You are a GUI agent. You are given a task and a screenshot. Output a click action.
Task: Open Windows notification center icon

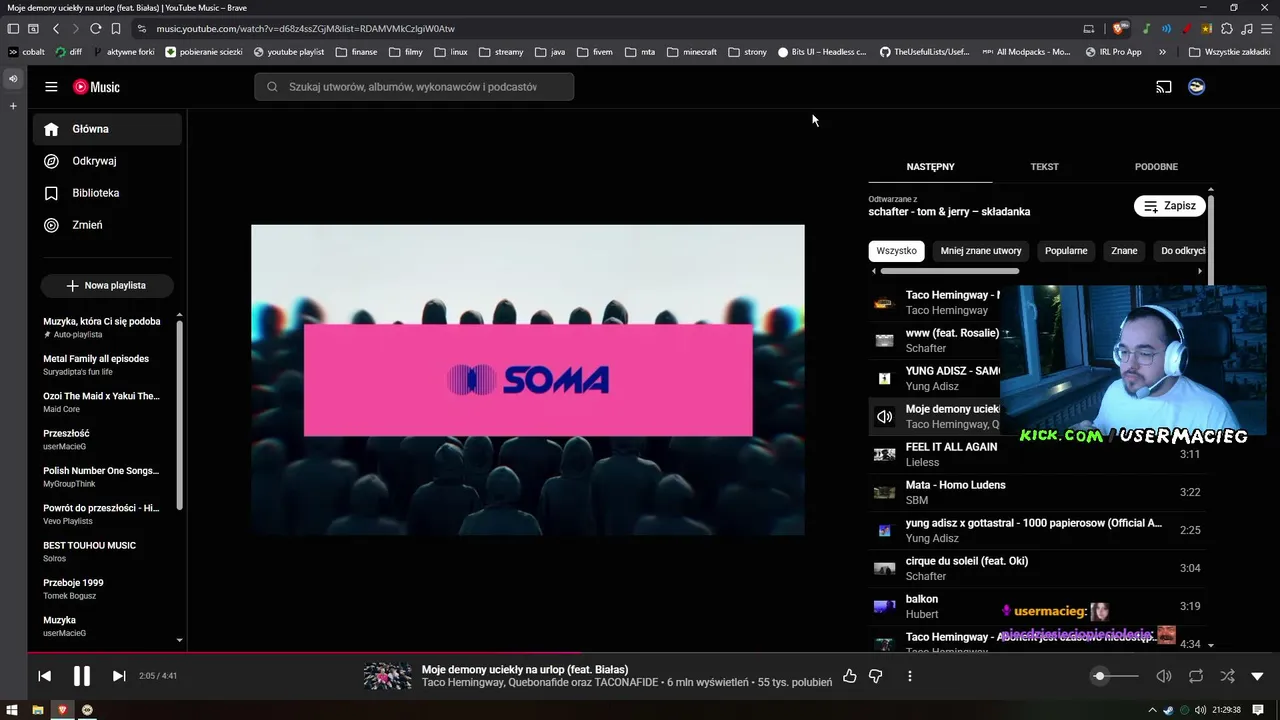[x=1258, y=710]
